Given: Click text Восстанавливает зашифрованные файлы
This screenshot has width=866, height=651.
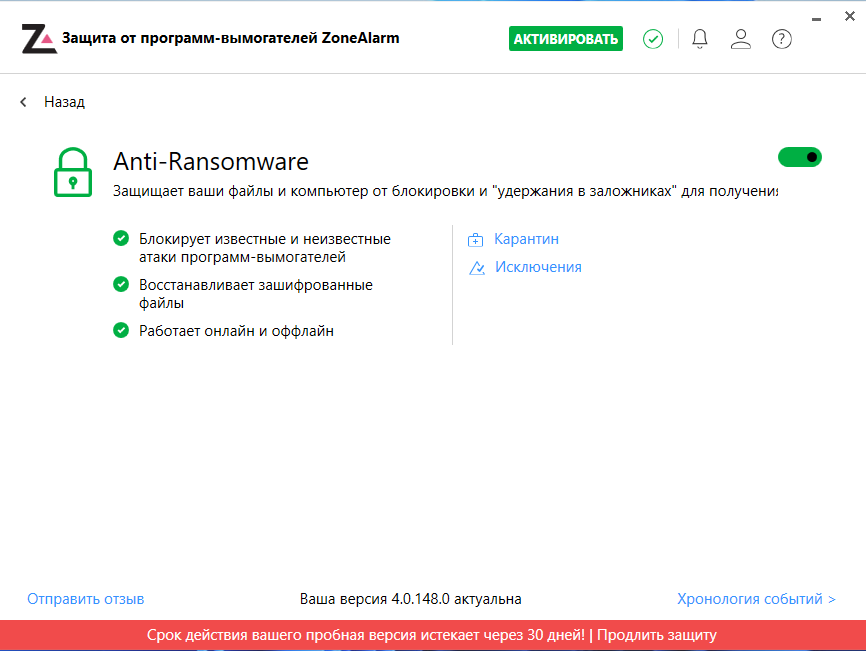Looking at the screenshot, I should tap(256, 294).
